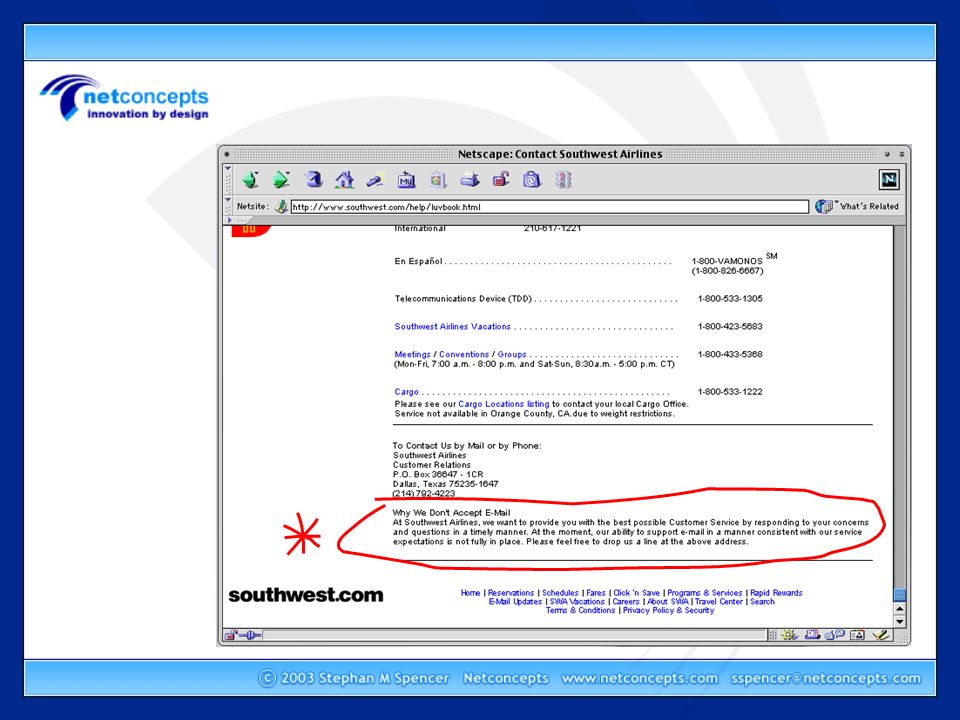The width and height of the screenshot is (960, 720).
Task: Open the Rapid Rewards footer link
Action: 776,593
